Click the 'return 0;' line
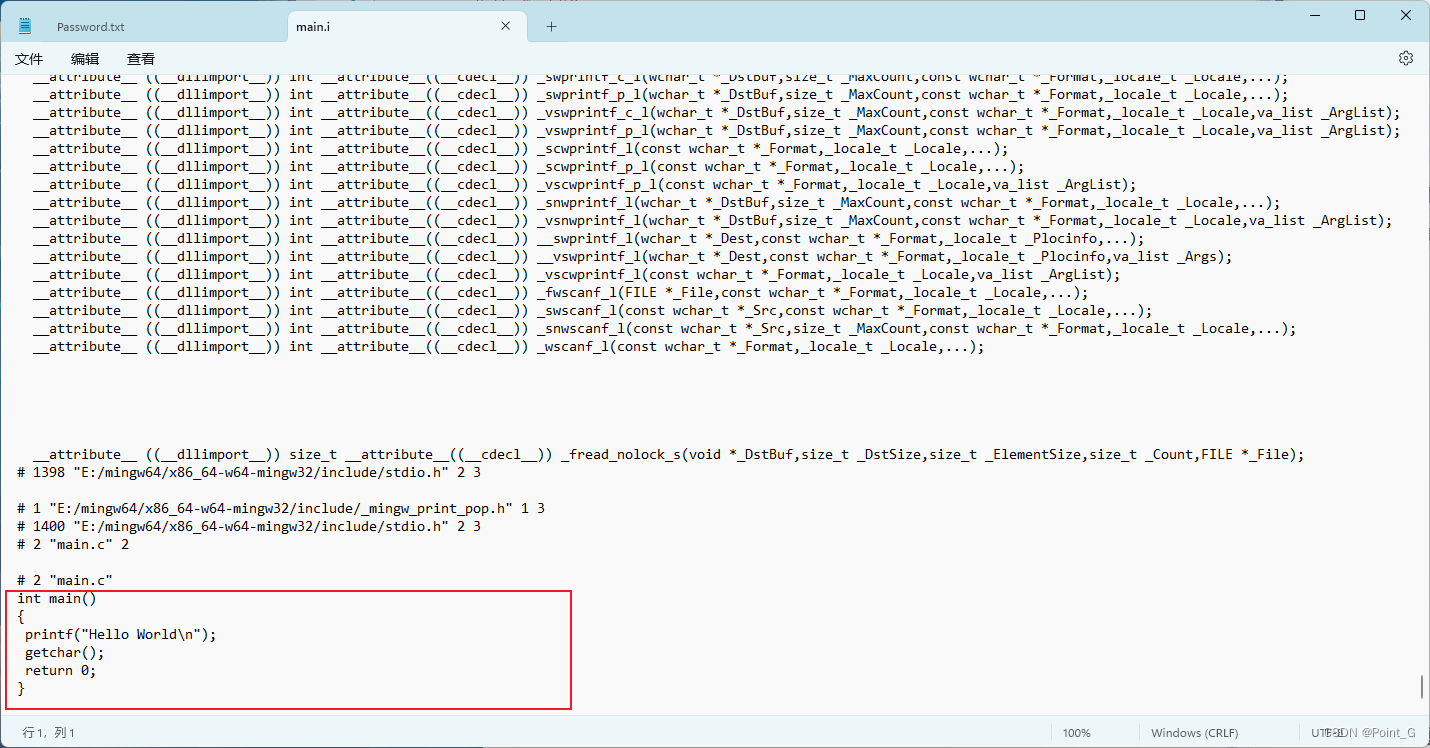The height and width of the screenshot is (748, 1430). click(61, 670)
